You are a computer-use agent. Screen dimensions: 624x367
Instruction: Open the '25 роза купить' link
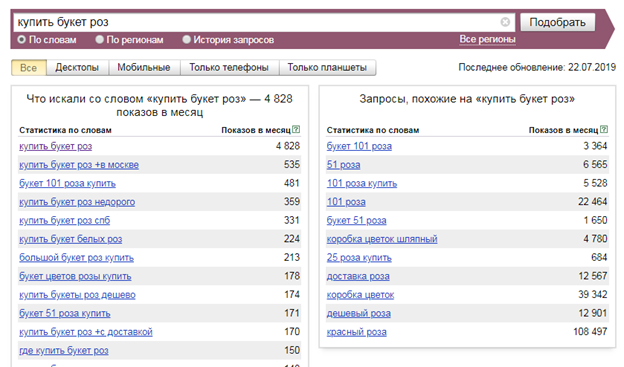tap(359, 258)
